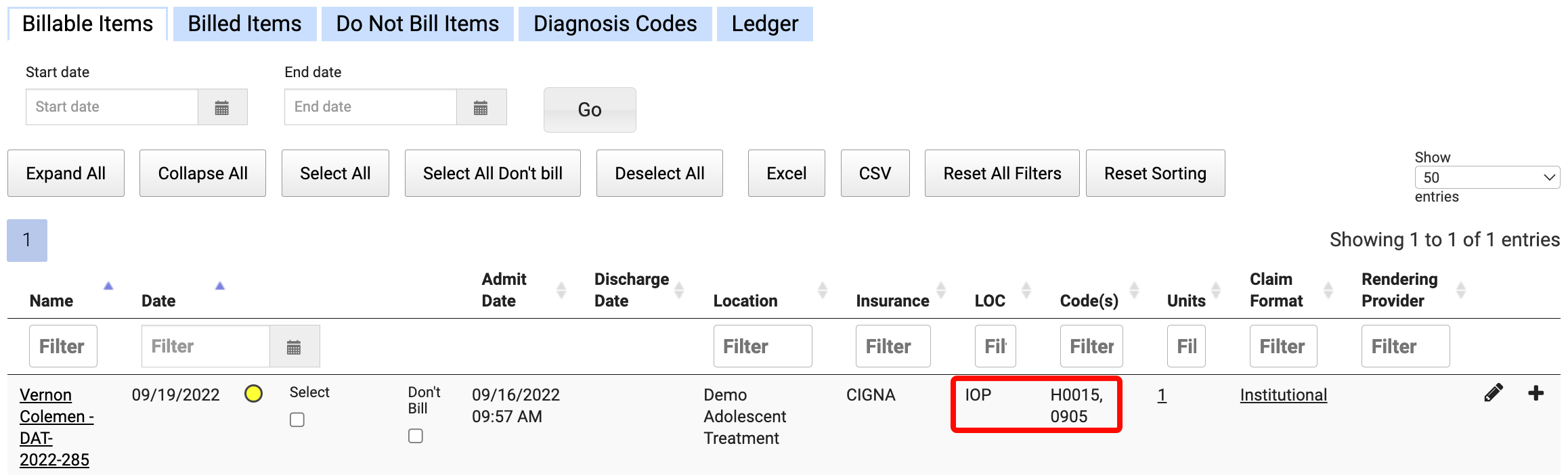Switch to the Billed Items tab
The width and height of the screenshot is (1568, 475).
pos(244,24)
